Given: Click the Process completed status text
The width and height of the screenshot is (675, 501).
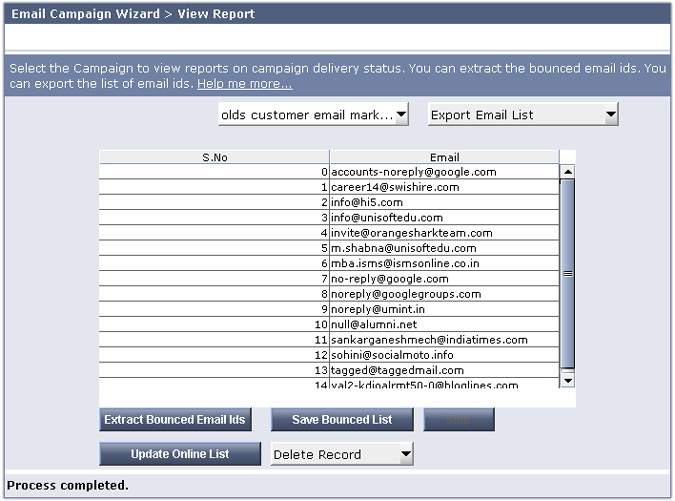Looking at the screenshot, I should 68,486.
